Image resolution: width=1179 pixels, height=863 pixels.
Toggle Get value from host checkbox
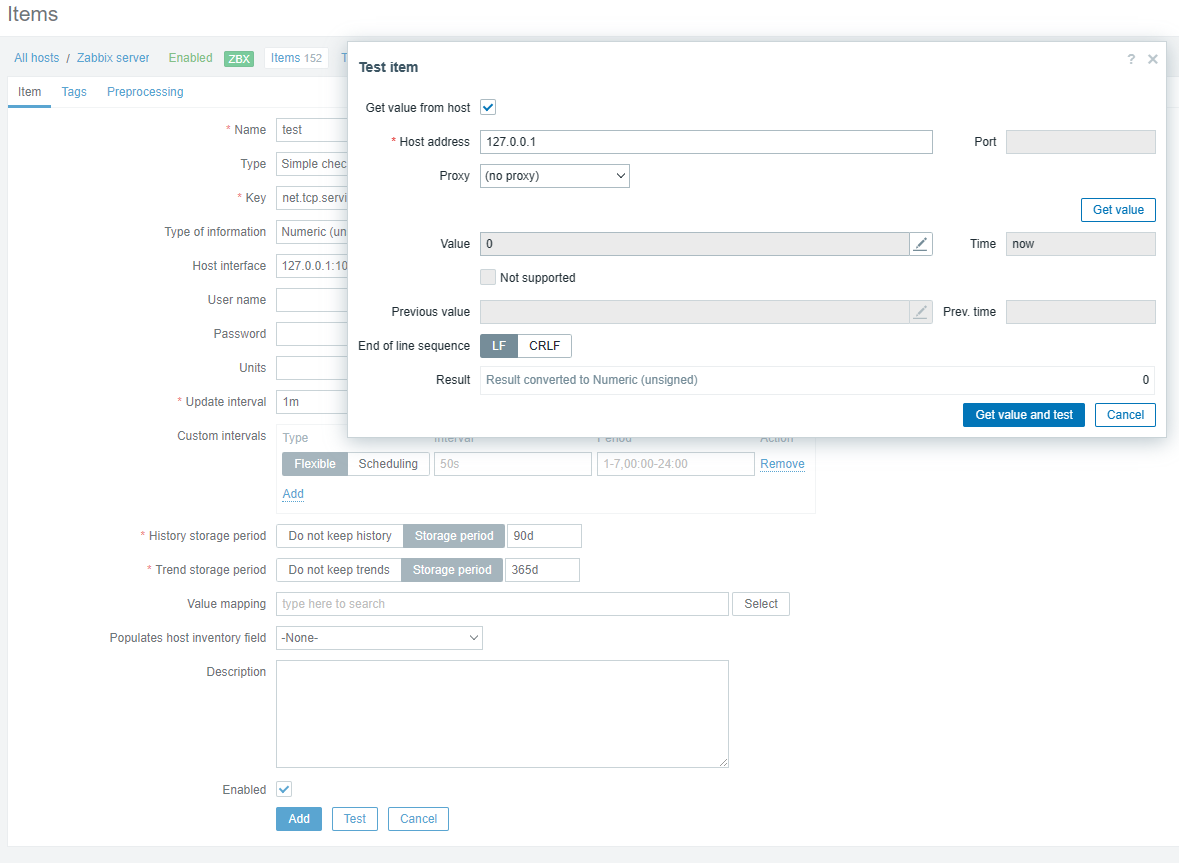click(x=488, y=107)
